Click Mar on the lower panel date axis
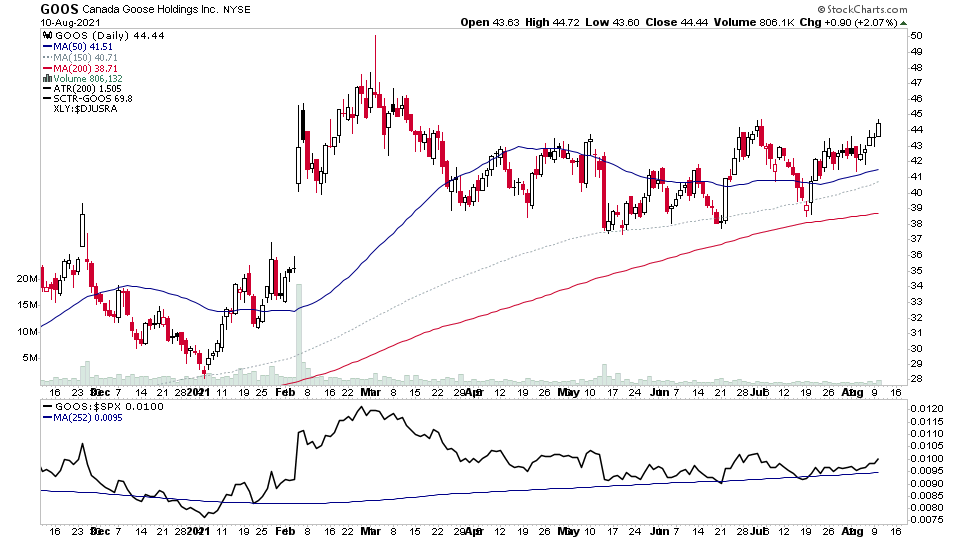This screenshot has height=540, width=960. 370,531
